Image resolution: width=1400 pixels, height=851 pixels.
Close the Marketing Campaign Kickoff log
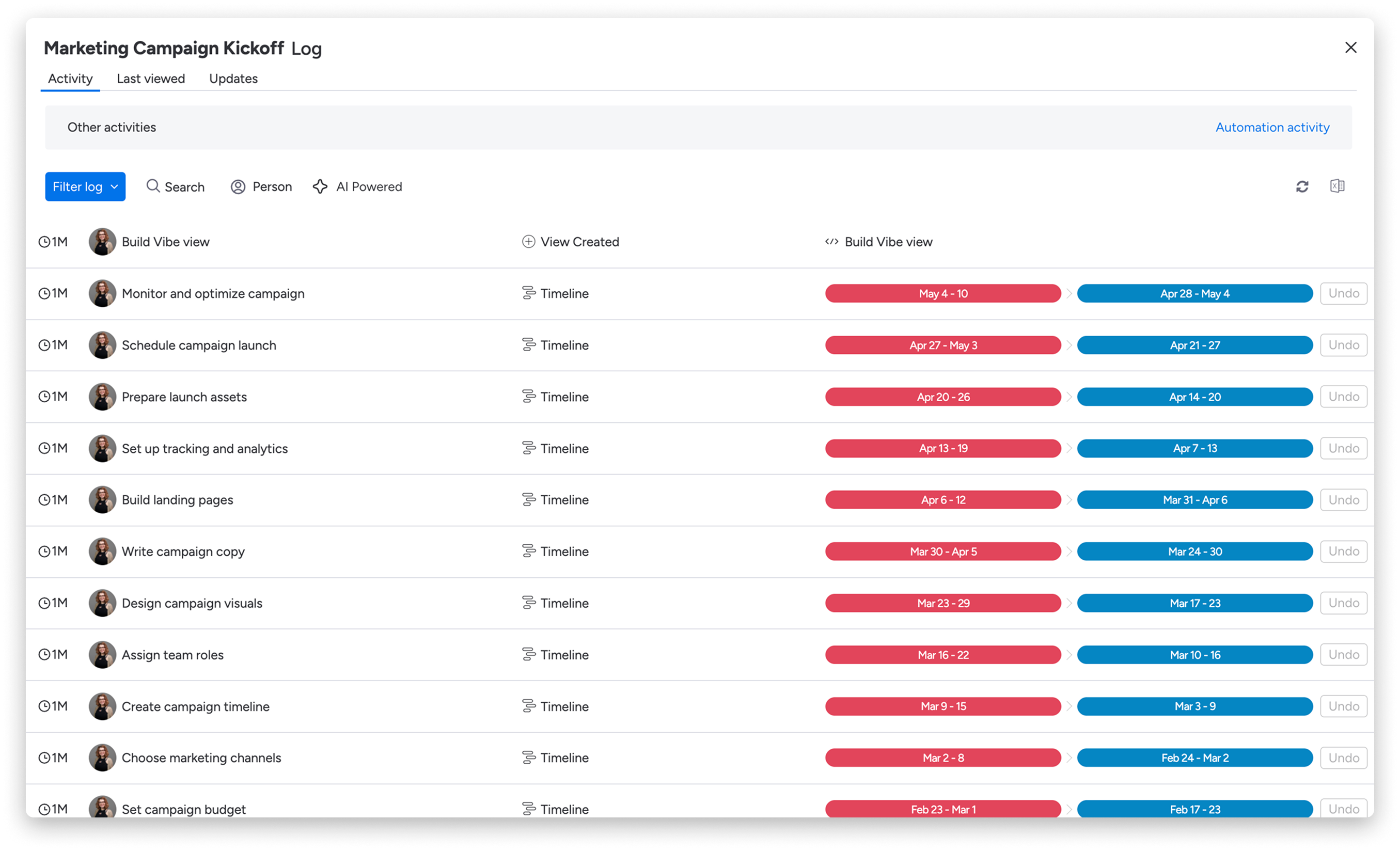point(1350,48)
